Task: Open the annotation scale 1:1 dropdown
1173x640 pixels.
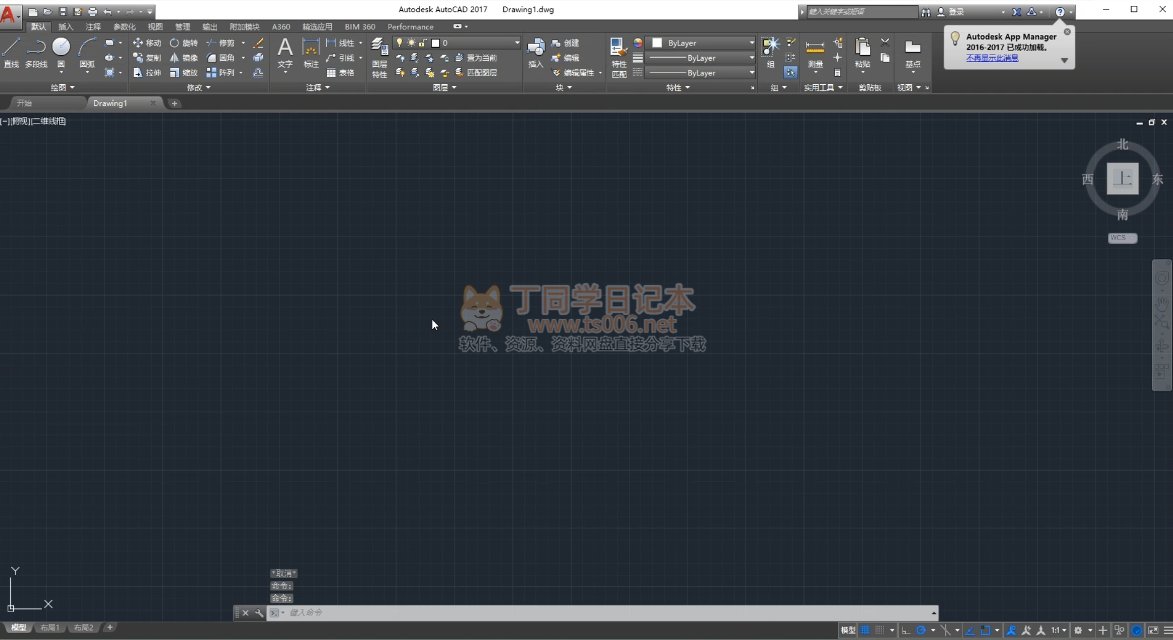Action: pos(1058,630)
